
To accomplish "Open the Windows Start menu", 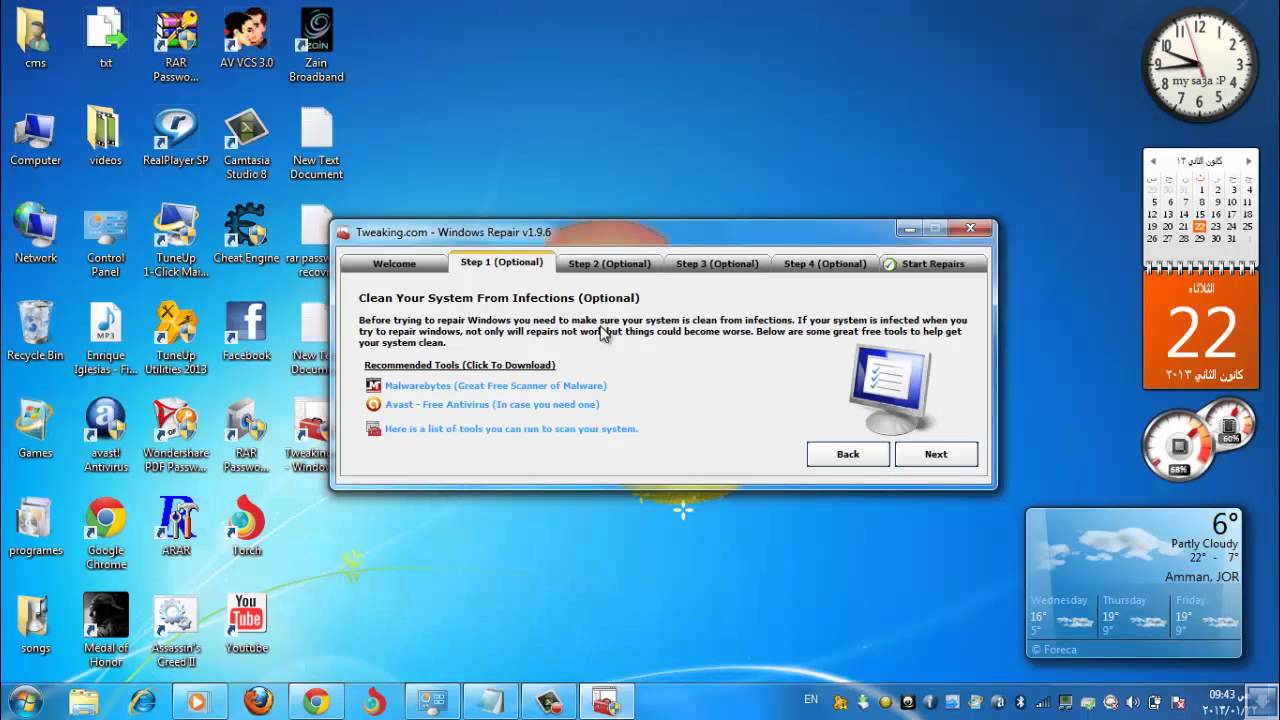I will 24,701.
